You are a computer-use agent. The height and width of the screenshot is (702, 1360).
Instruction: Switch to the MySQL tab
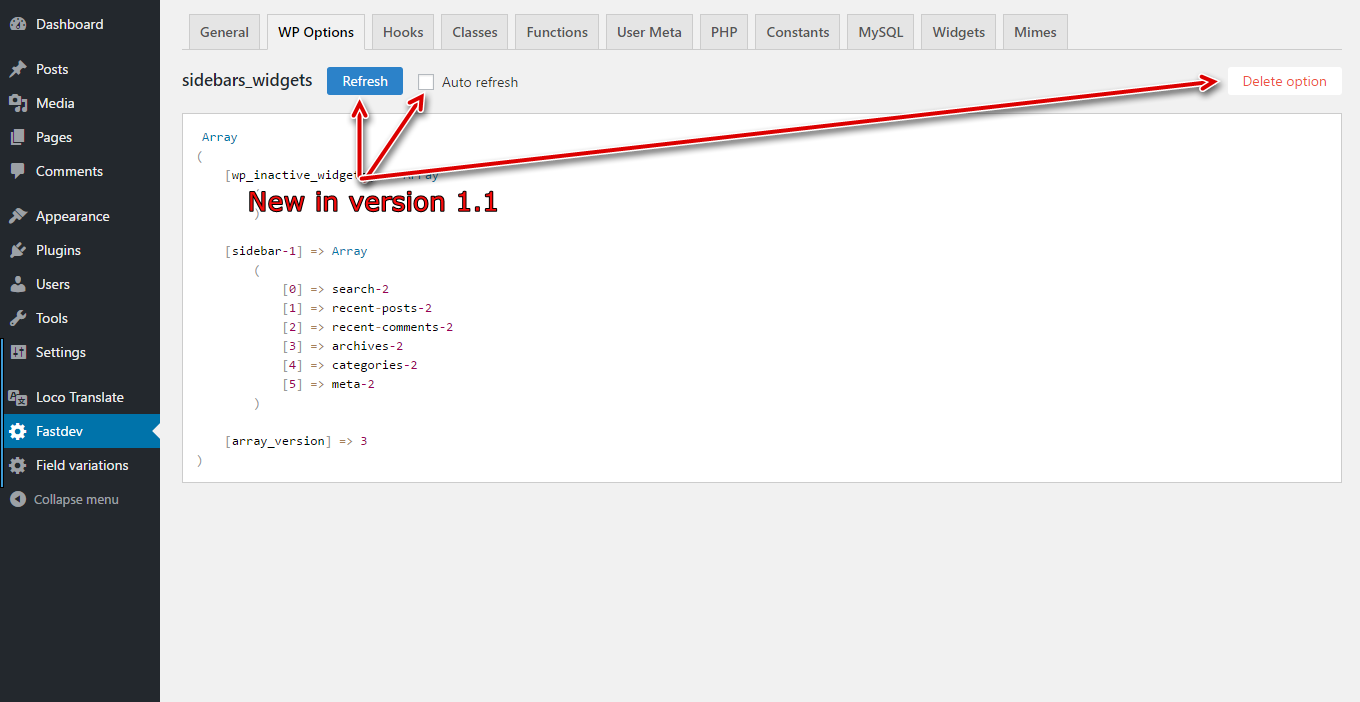pyautogui.click(x=881, y=32)
